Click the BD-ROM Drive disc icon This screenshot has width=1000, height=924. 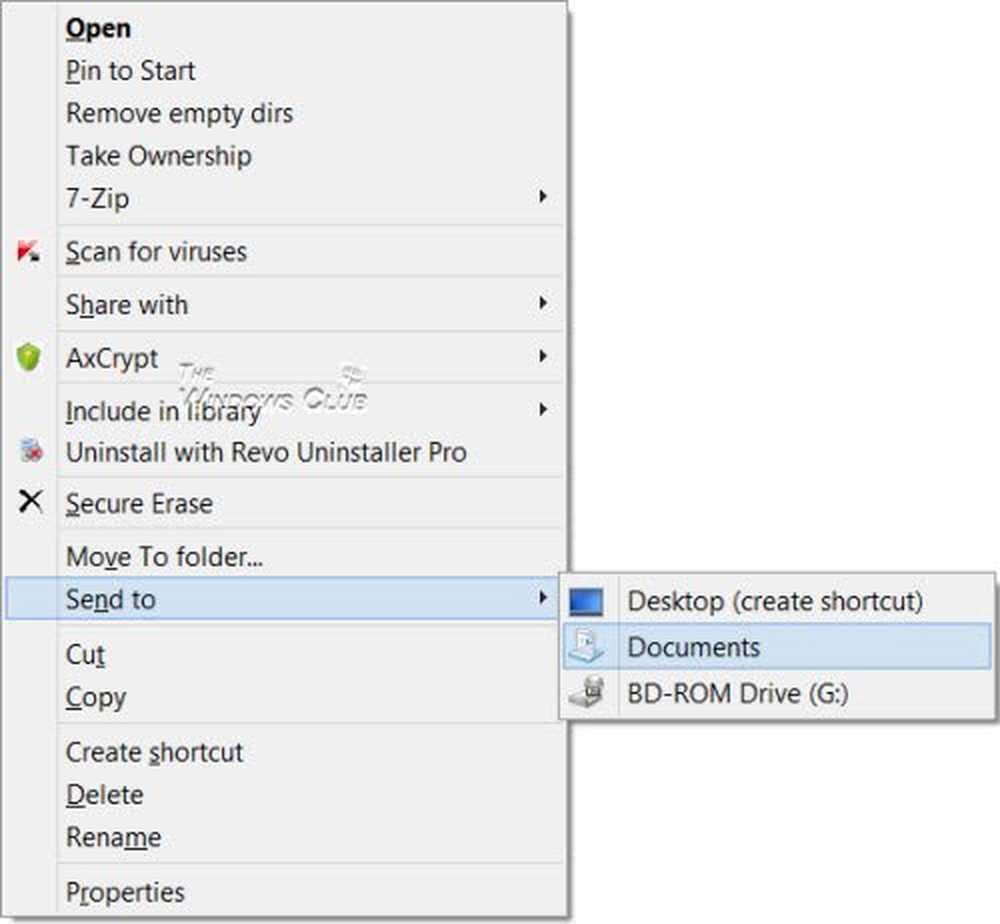(x=587, y=693)
